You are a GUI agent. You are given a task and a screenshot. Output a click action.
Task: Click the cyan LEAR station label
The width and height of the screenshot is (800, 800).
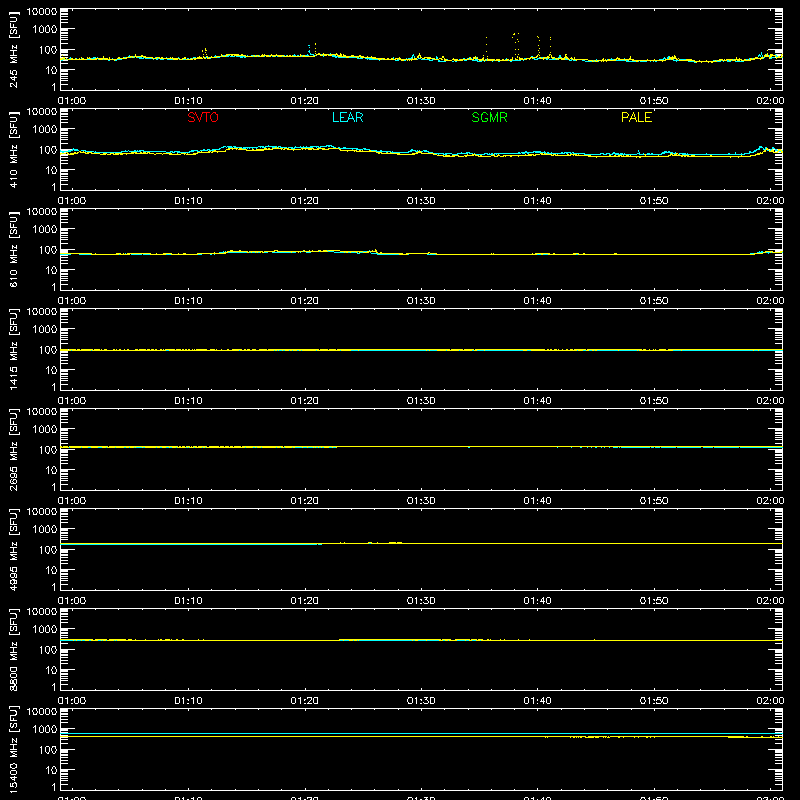click(347, 117)
